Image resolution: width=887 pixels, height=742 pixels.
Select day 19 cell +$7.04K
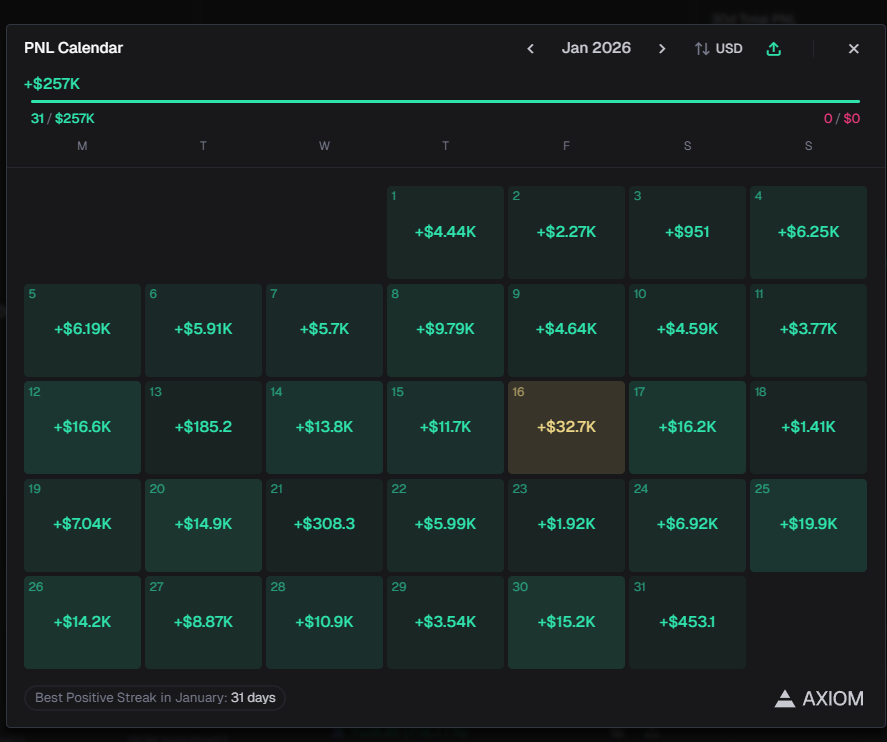coord(82,525)
